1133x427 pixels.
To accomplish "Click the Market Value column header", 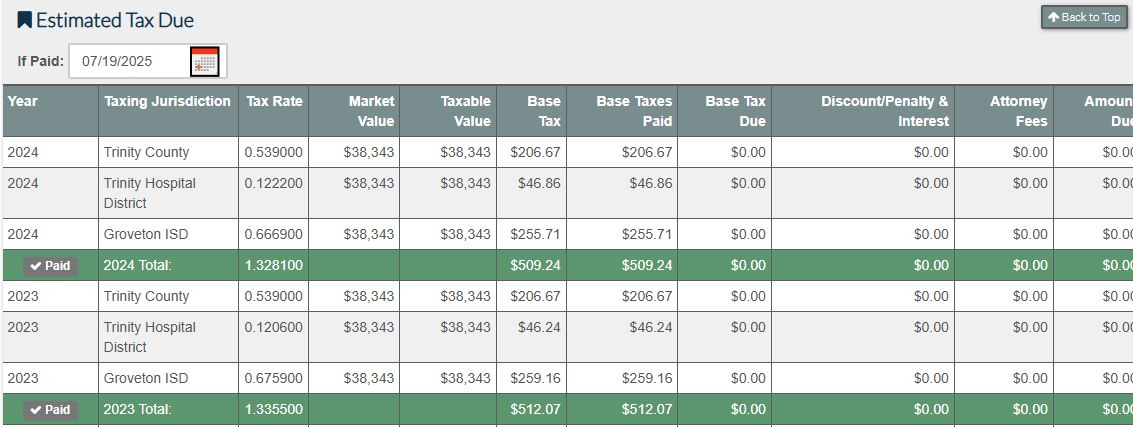I will [x=371, y=111].
